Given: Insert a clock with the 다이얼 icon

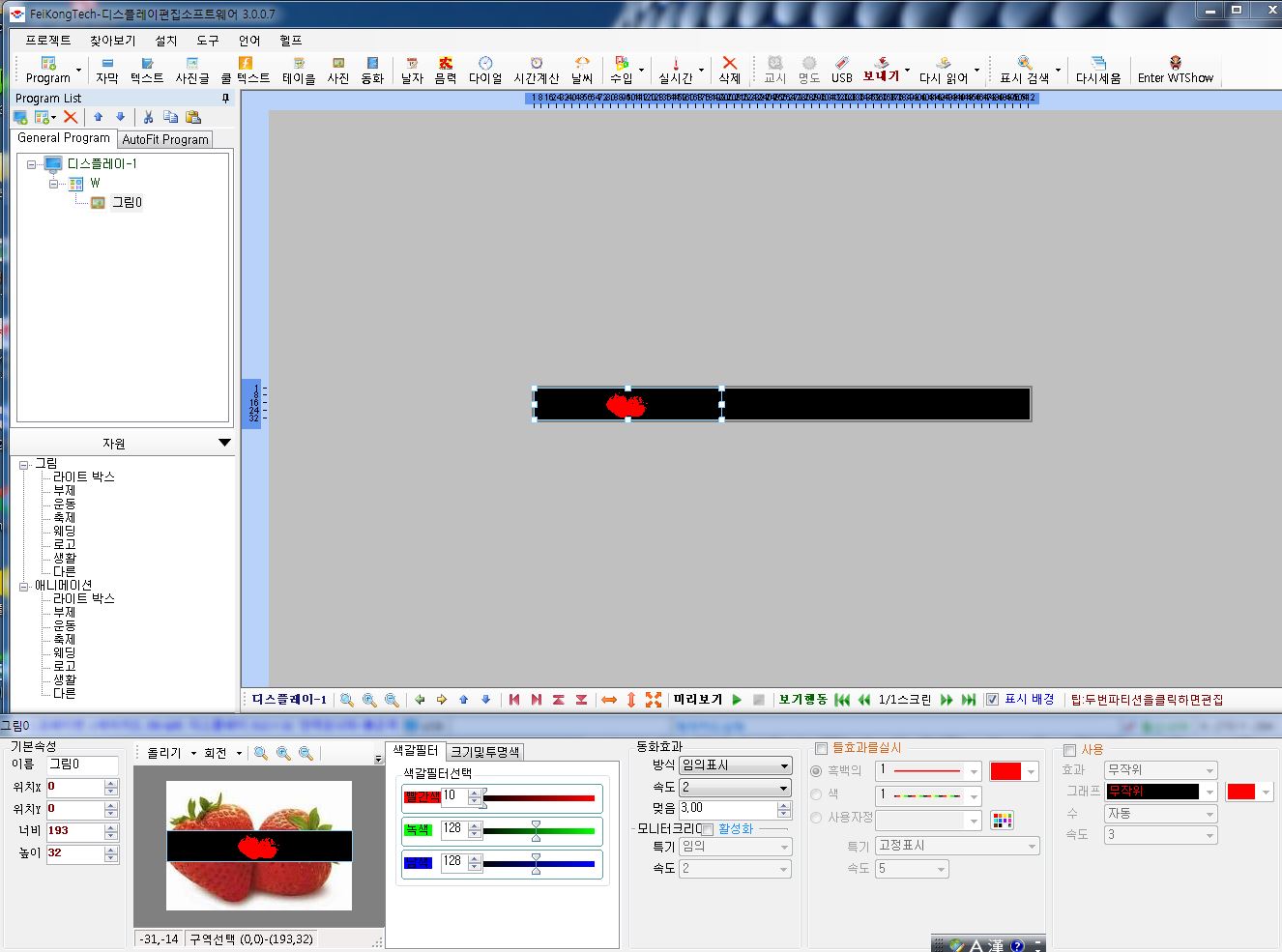Looking at the screenshot, I should [x=484, y=69].
